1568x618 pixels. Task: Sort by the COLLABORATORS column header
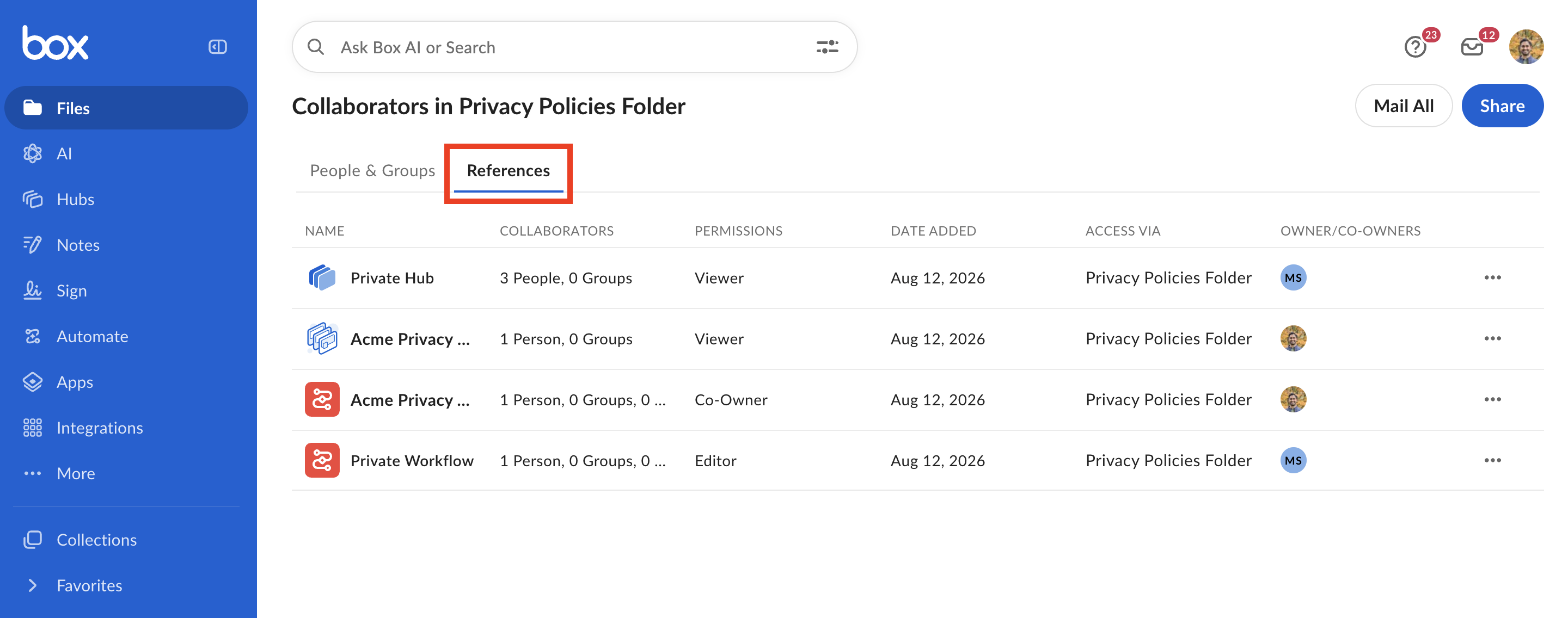tap(556, 231)
